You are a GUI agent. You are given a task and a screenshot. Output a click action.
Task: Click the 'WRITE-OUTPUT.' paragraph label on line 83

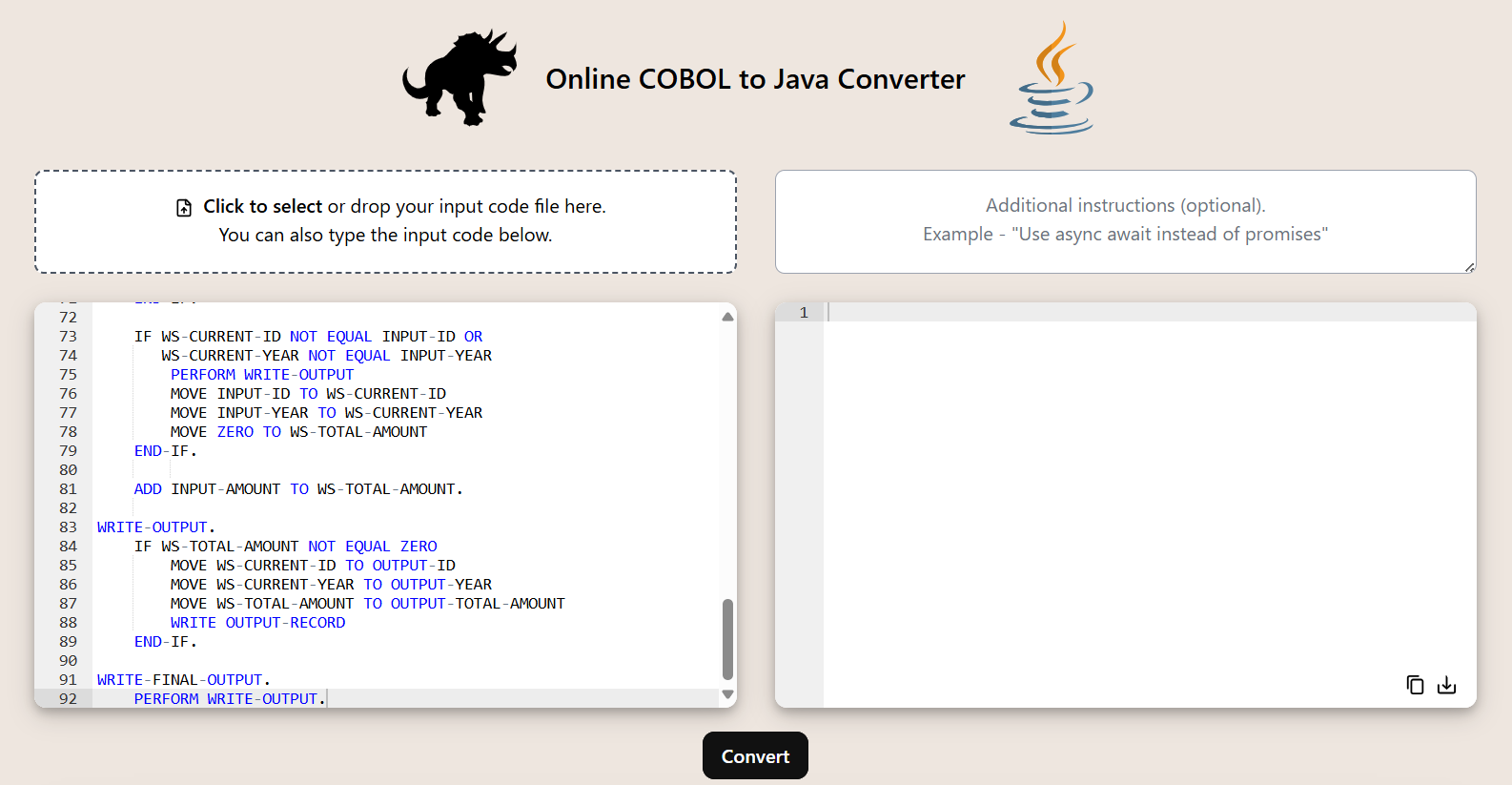coord(156,527)
